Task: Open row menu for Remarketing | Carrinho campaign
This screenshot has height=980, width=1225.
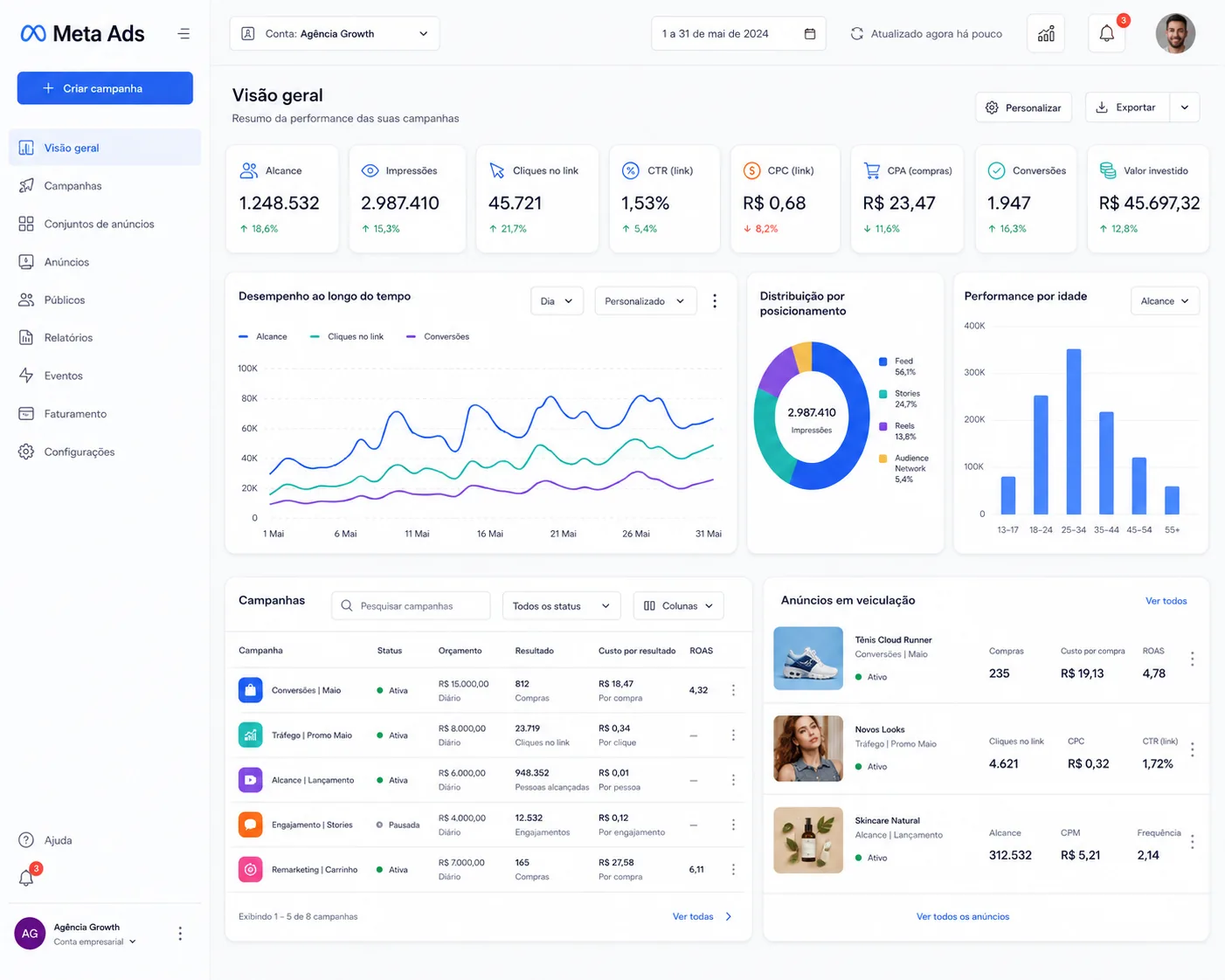Action: 733,869
